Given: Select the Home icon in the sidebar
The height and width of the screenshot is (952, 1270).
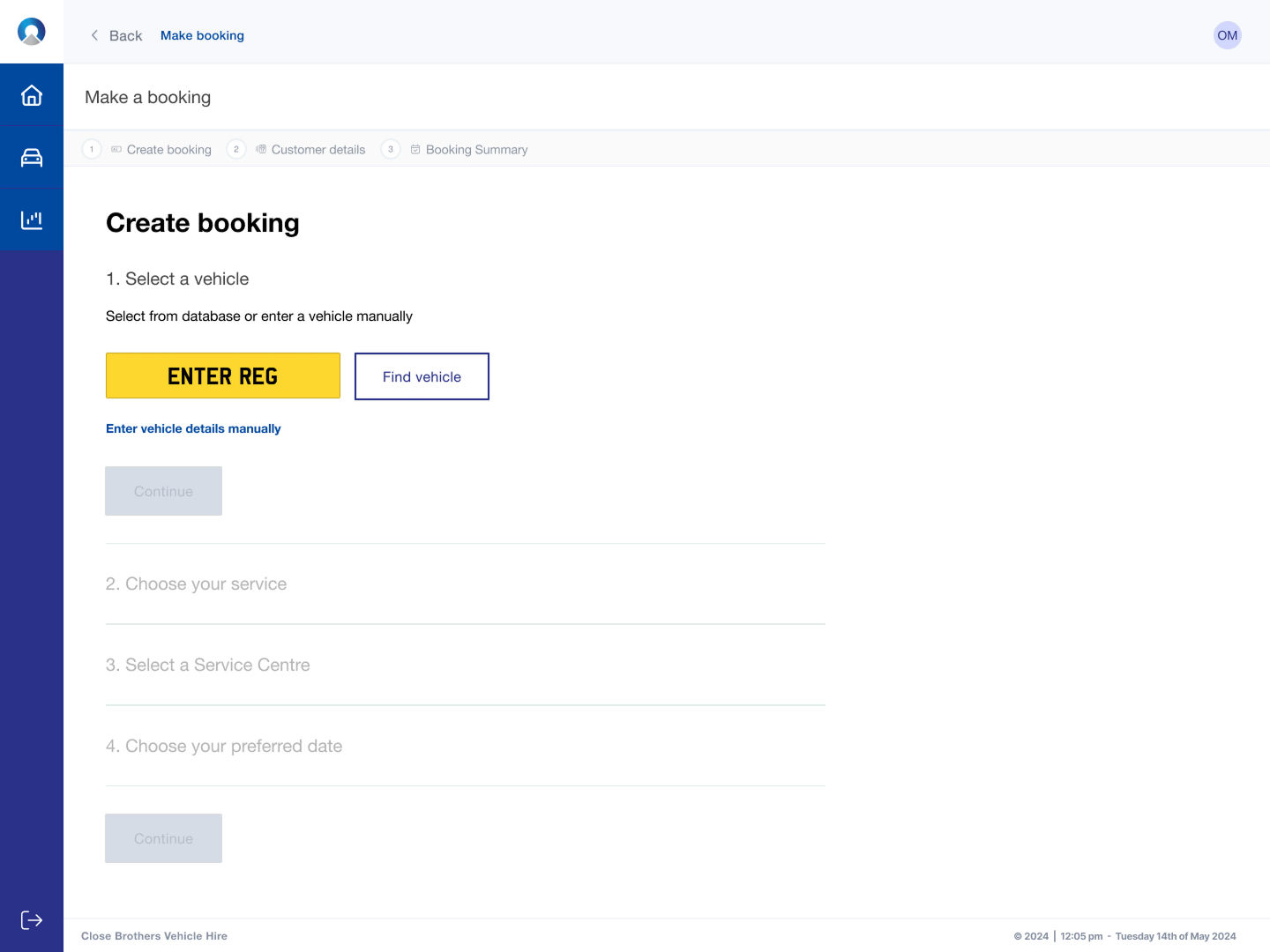Looking at the screenshot, I should click(x=32, y=94).
